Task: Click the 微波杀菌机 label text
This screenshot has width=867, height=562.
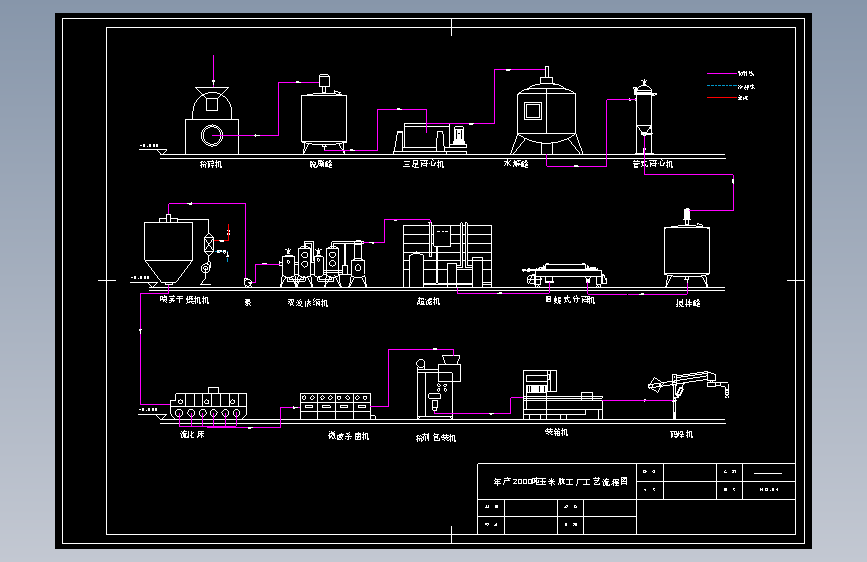Action: coord(348,436)
